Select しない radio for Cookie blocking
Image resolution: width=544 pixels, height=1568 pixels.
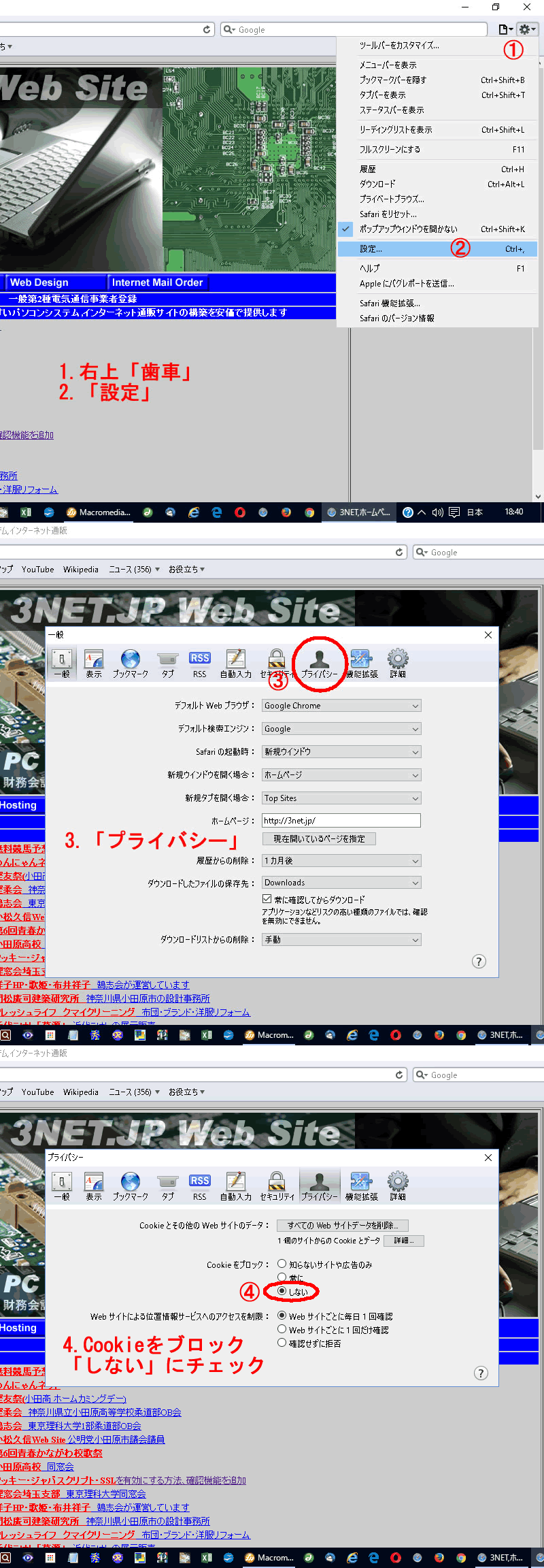(x=282, y=1291)
